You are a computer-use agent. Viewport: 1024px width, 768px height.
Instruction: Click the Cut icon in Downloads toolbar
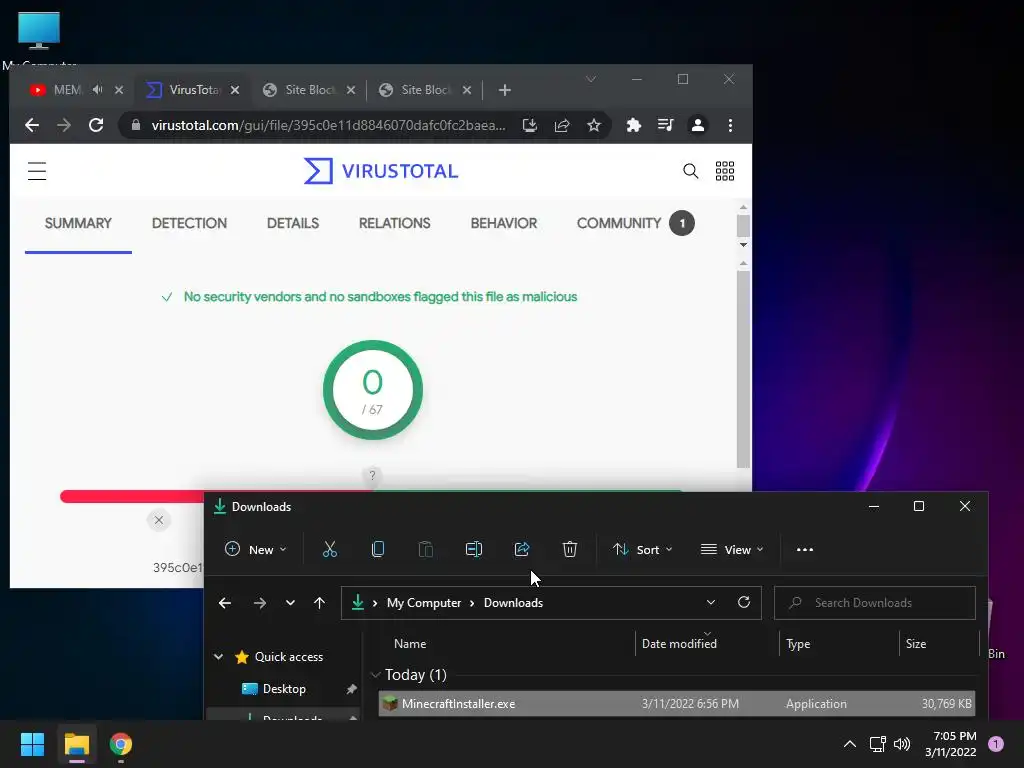tap(330, 549)
